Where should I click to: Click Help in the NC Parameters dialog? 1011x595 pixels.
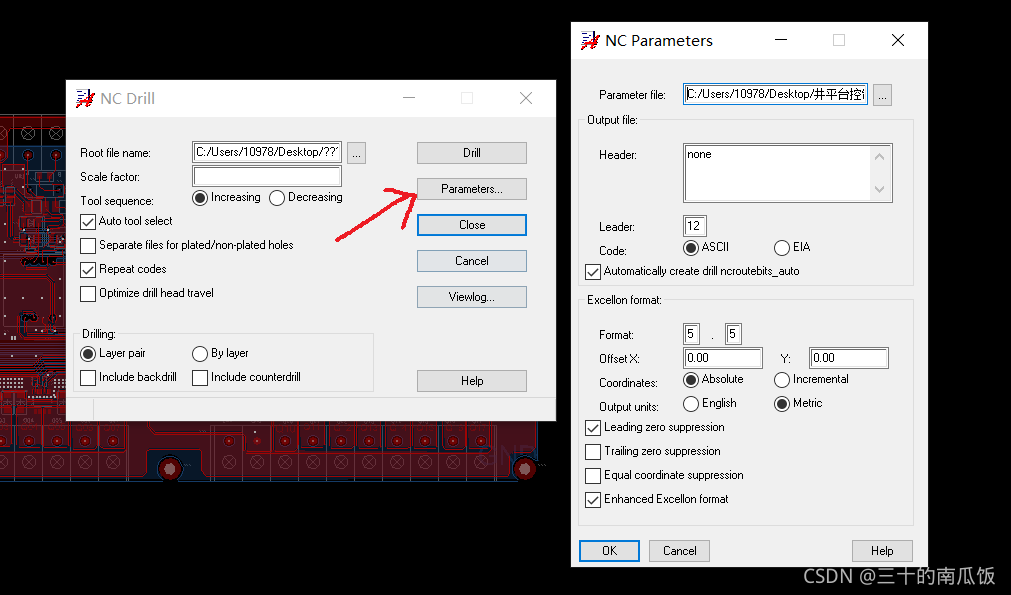point(882,551)
